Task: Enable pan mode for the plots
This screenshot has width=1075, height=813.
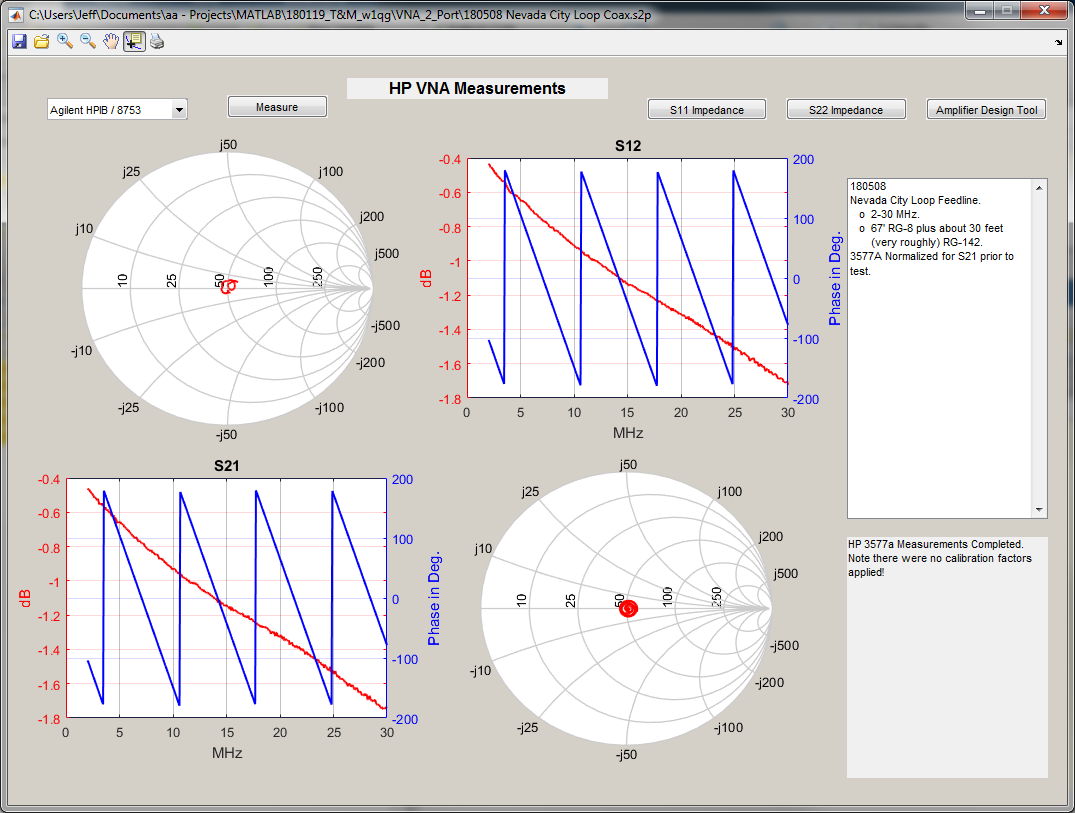Action: click(111, 41)
